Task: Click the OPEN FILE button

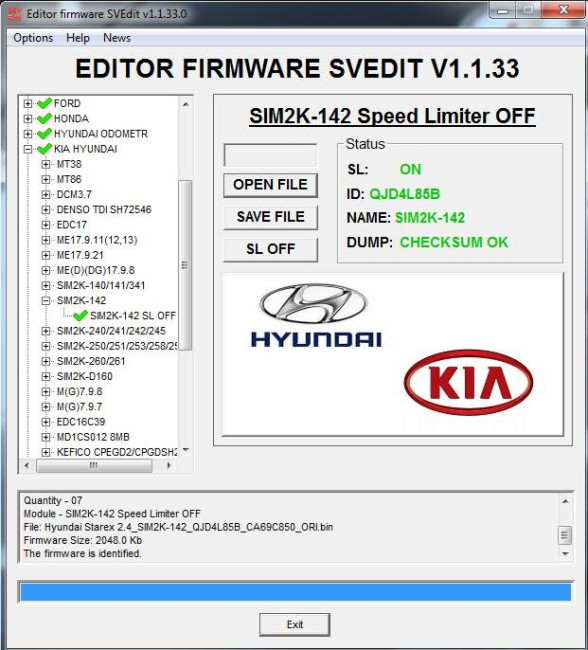Action: point(270,185)
